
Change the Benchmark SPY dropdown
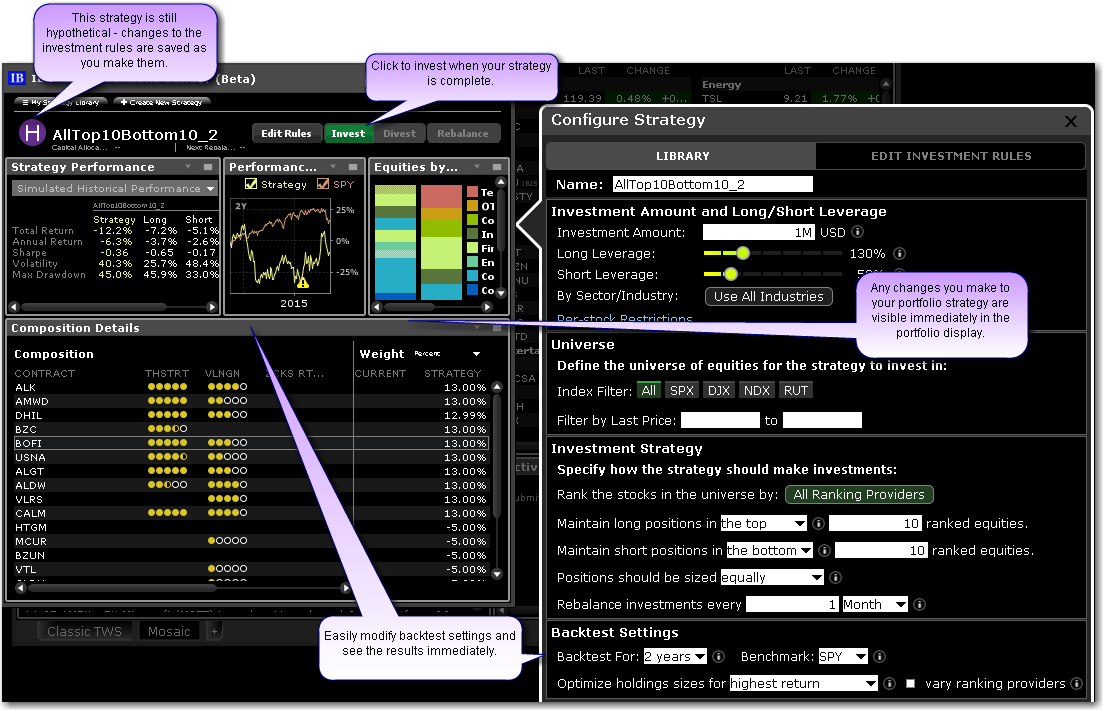click(x=841, y=656)
